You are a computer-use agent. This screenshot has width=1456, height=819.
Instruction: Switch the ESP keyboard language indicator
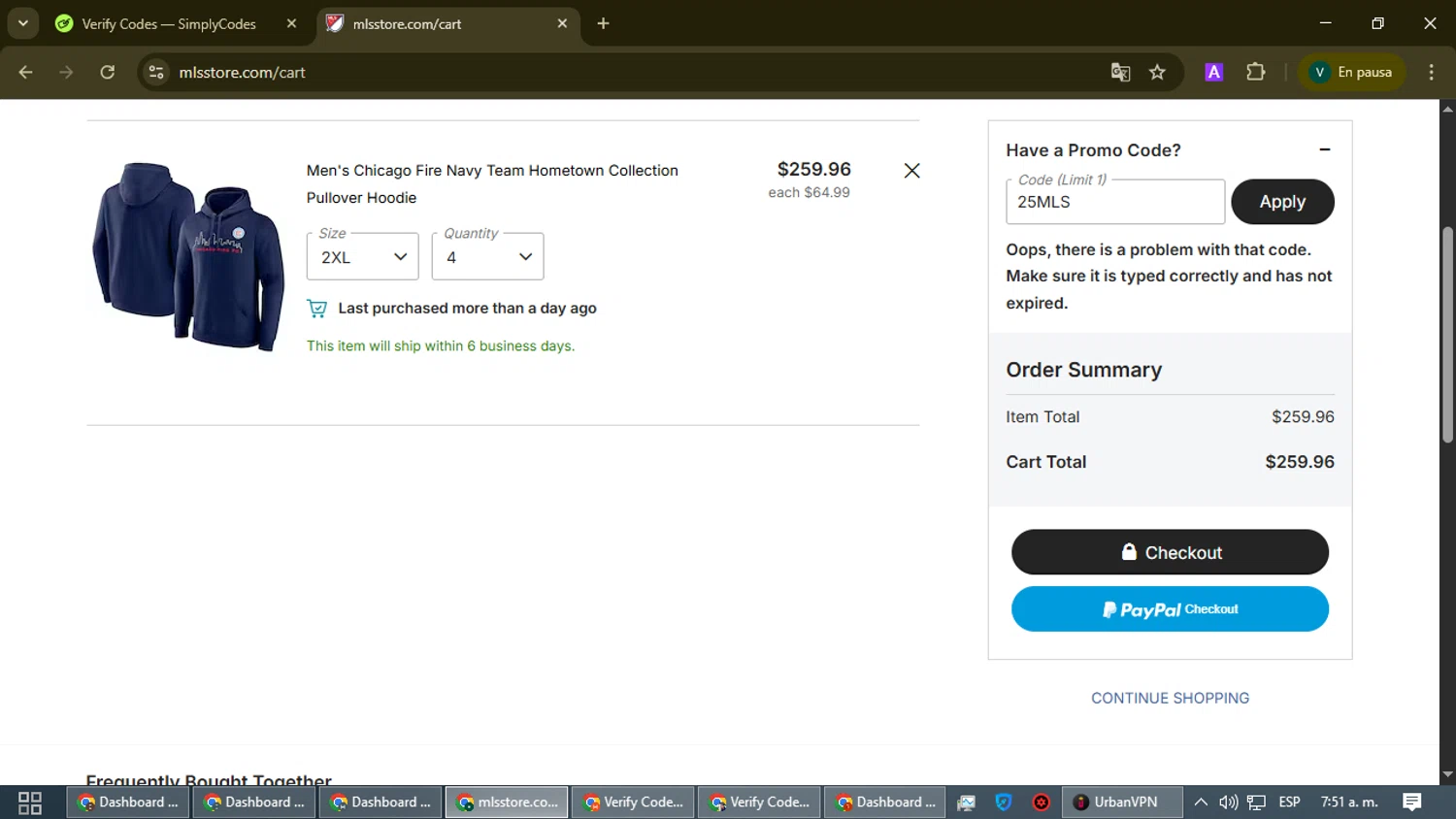pyautogui.click(x=1289, y=803)
